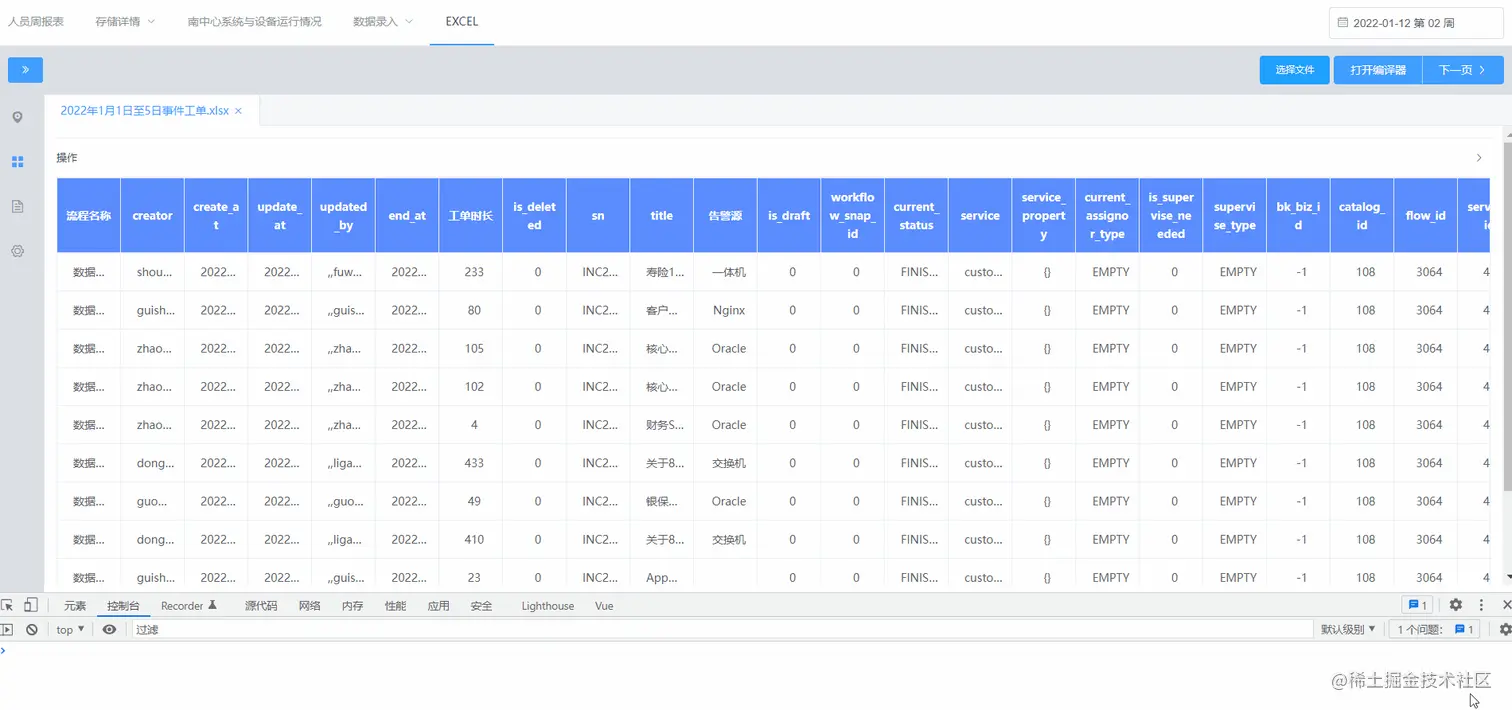
Task: Toggle DevTools device toolbar icon
Action: pyautogui.click(x=31, y=605)
